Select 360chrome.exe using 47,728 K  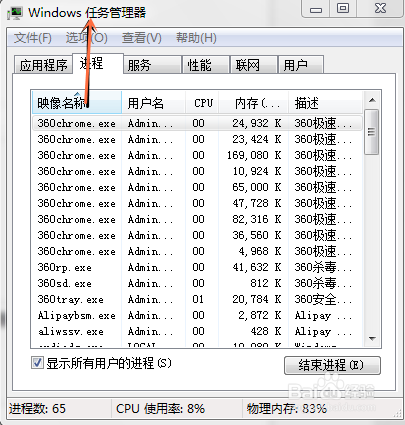click(197, 203)
